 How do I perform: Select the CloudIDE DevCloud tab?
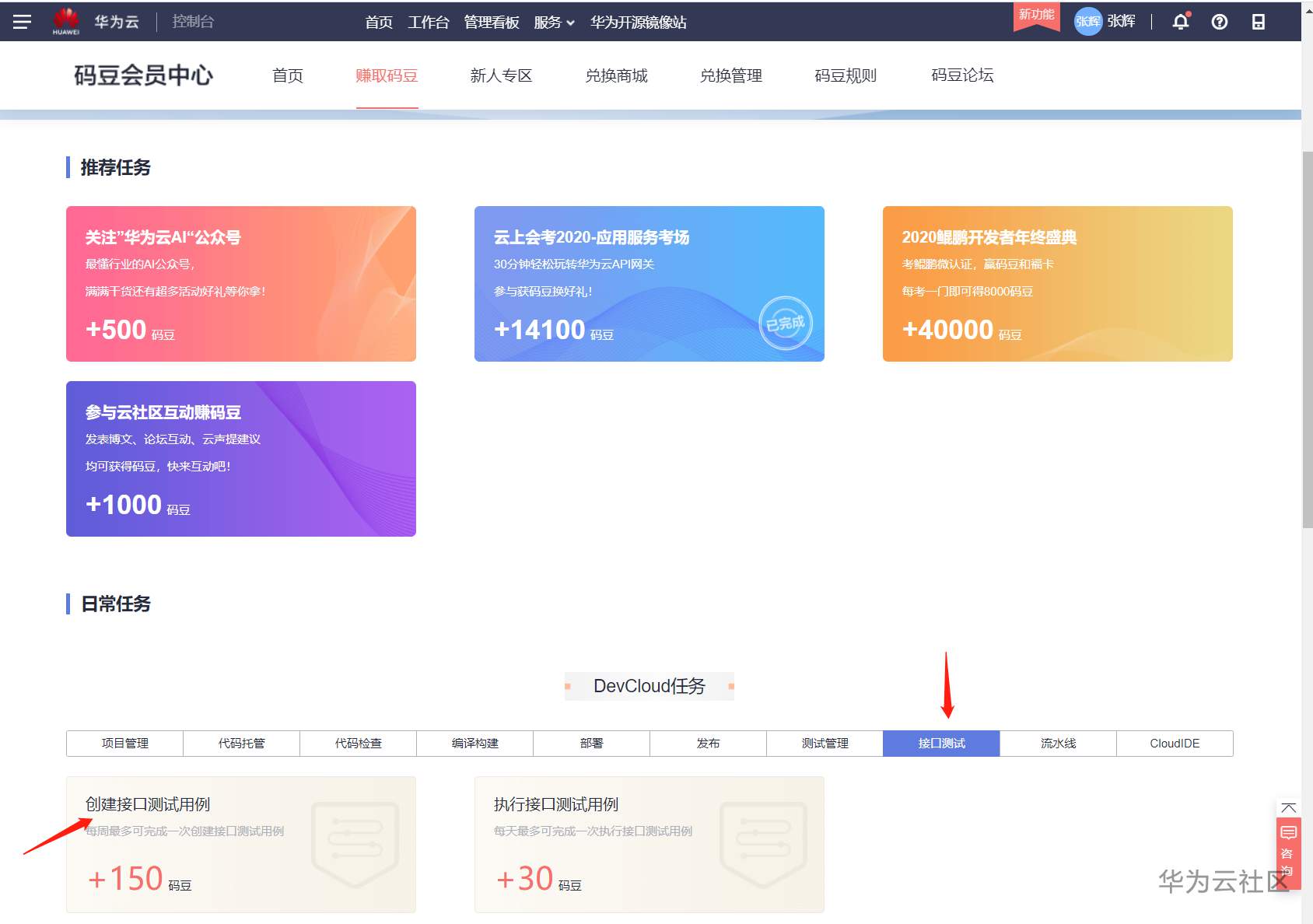1175,744
